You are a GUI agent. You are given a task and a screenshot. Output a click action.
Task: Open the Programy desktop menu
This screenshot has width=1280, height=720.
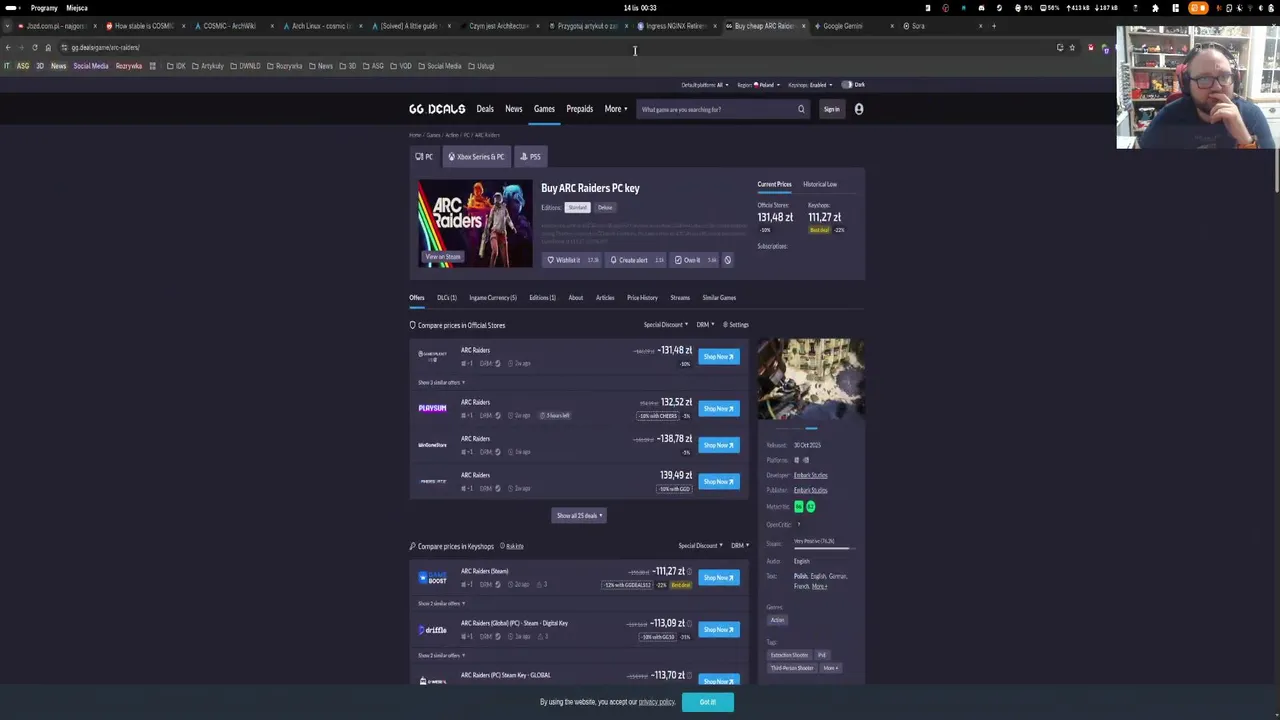tap(43, 8)
